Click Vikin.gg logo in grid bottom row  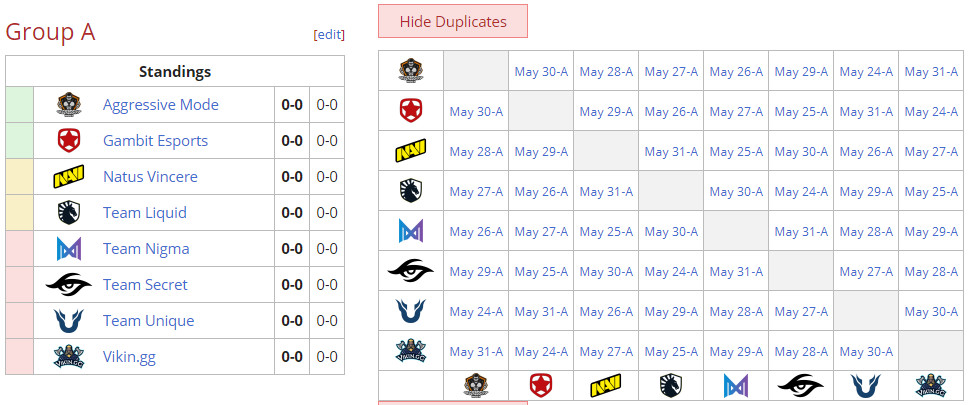(x=931, y=385)
